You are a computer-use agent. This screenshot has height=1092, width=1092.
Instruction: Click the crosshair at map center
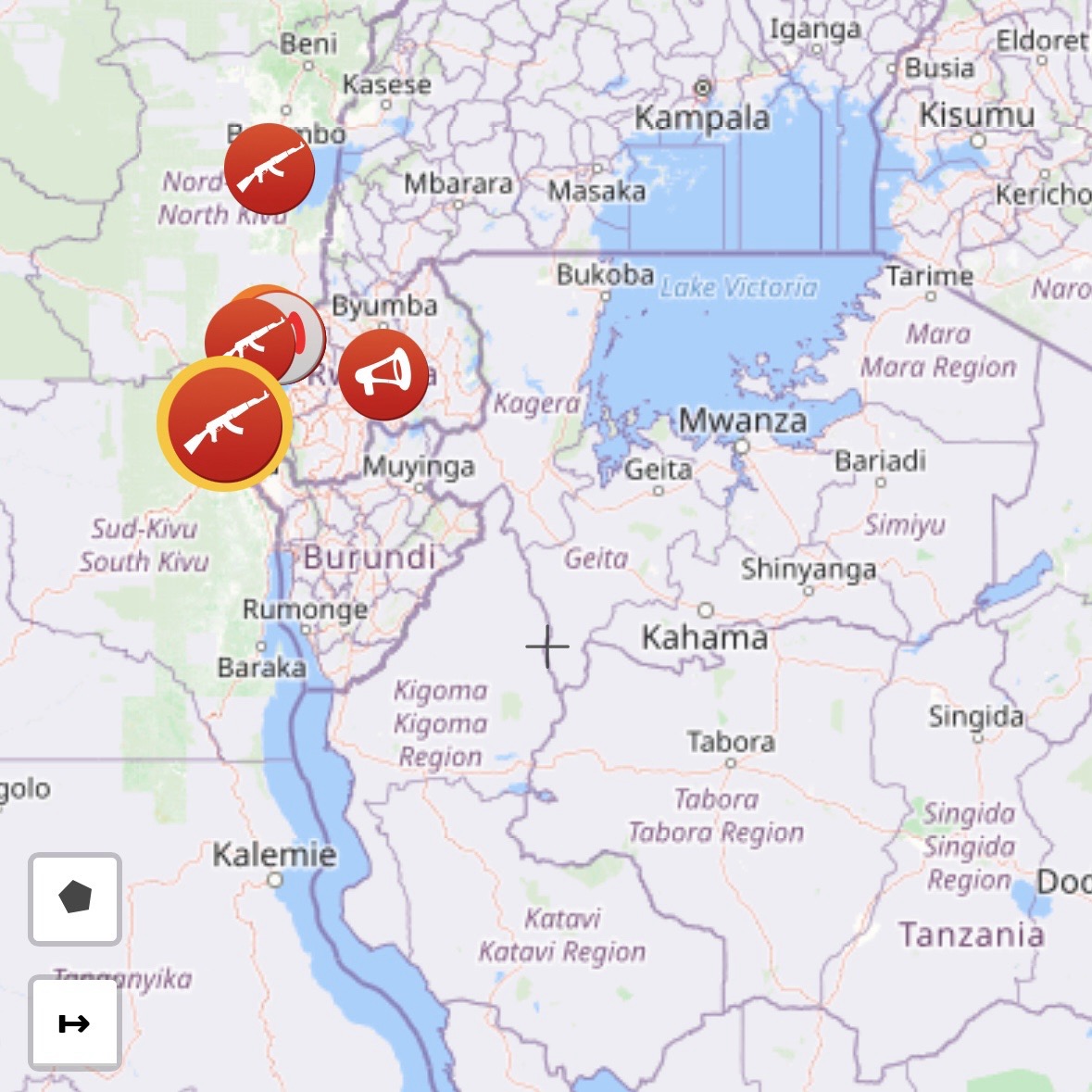click(x=547, y=646)
